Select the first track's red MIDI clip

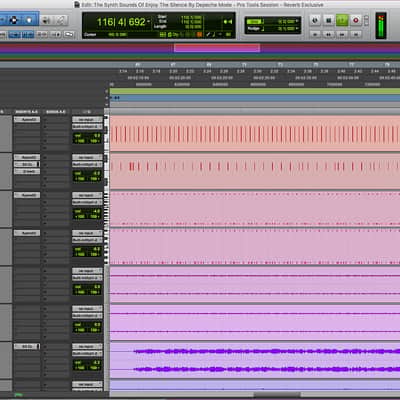tap(255, 134)
